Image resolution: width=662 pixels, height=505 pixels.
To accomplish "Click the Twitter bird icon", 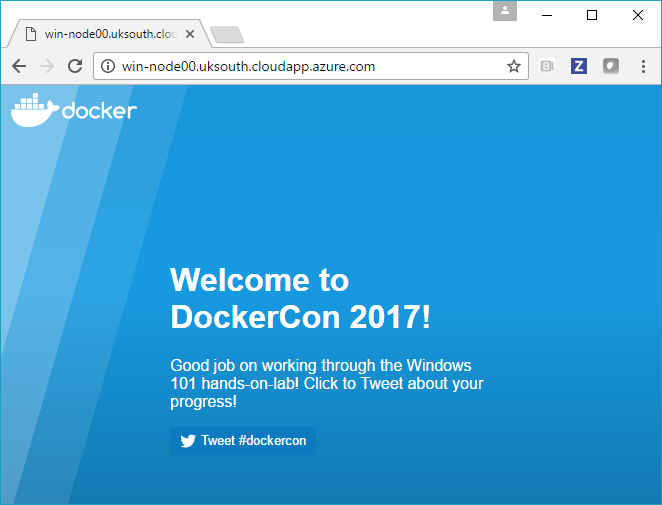I will [x=188, y=441].
